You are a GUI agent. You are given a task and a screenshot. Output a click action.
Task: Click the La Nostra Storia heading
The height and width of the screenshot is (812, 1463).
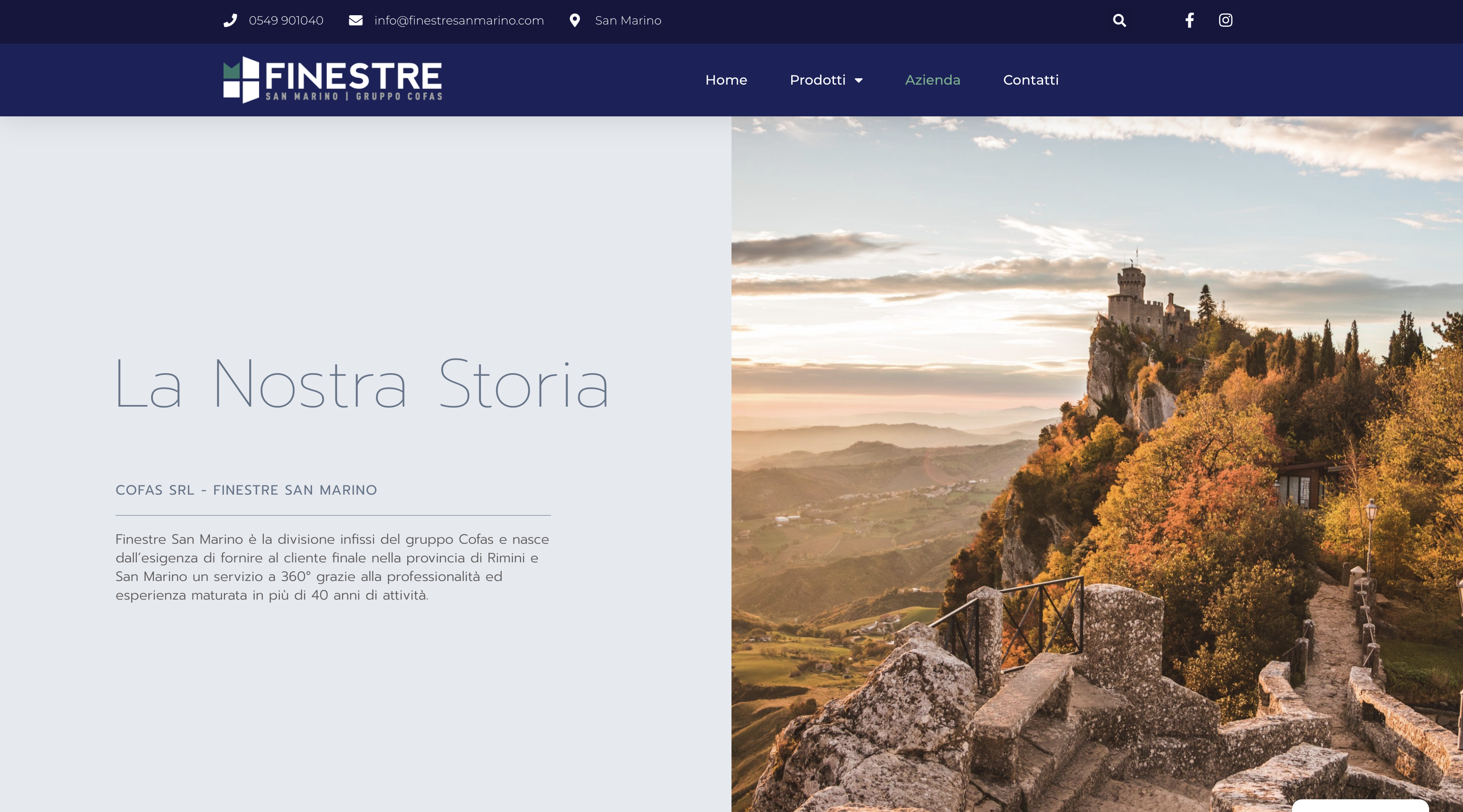pyautogui.click(x=362, y=384)
